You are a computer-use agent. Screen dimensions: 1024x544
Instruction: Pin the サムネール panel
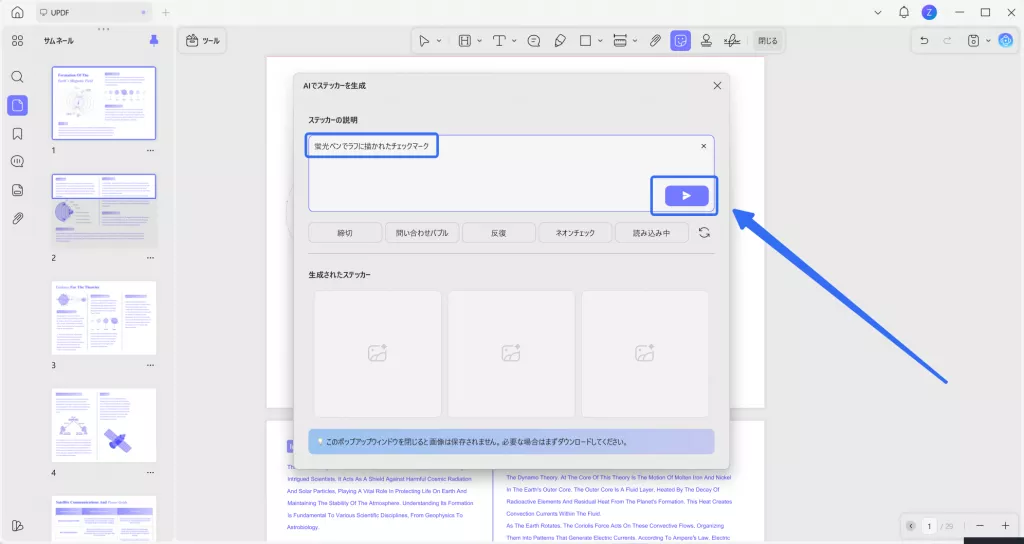tap(153, 40)
